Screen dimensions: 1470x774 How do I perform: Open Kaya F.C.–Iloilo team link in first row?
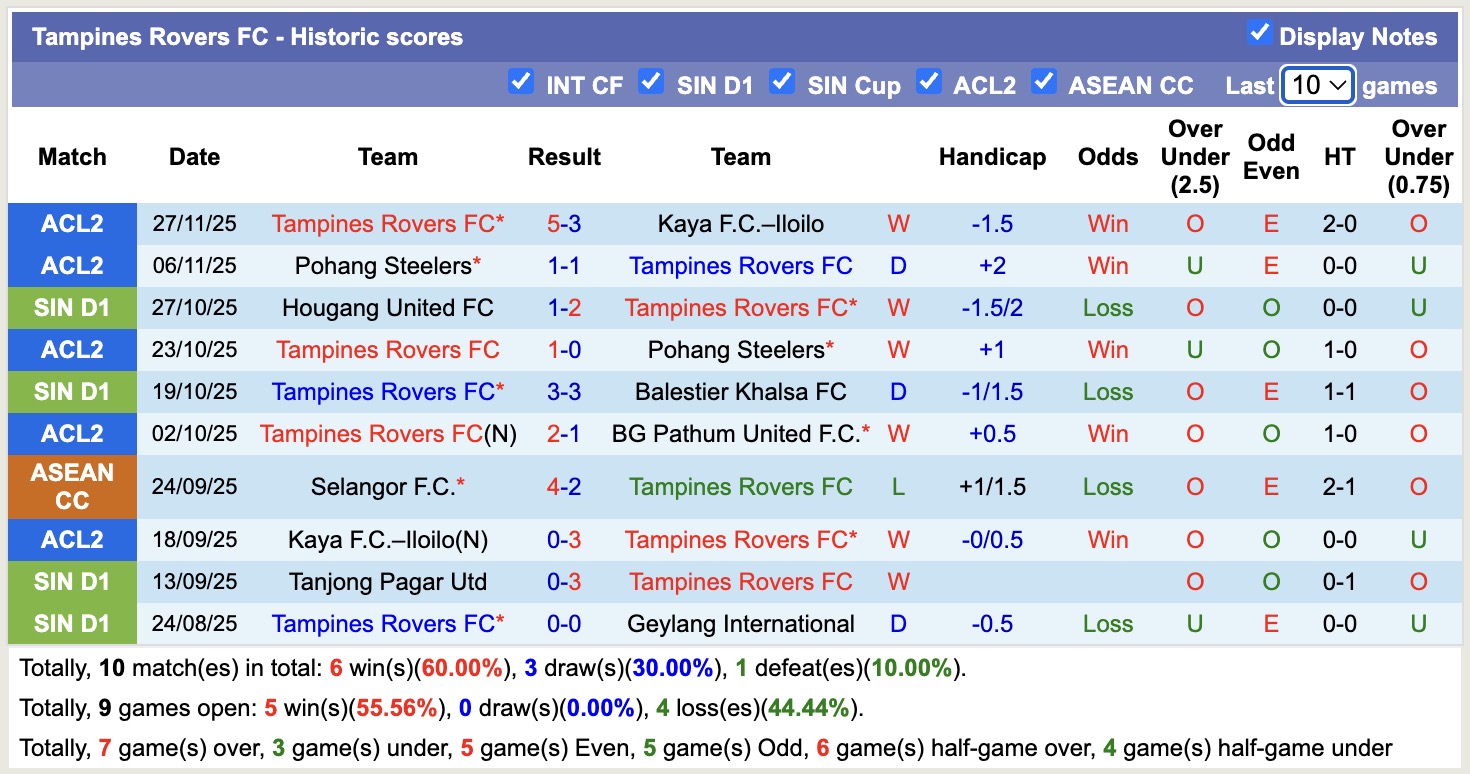pyautogui.click(x=740, y=224)
